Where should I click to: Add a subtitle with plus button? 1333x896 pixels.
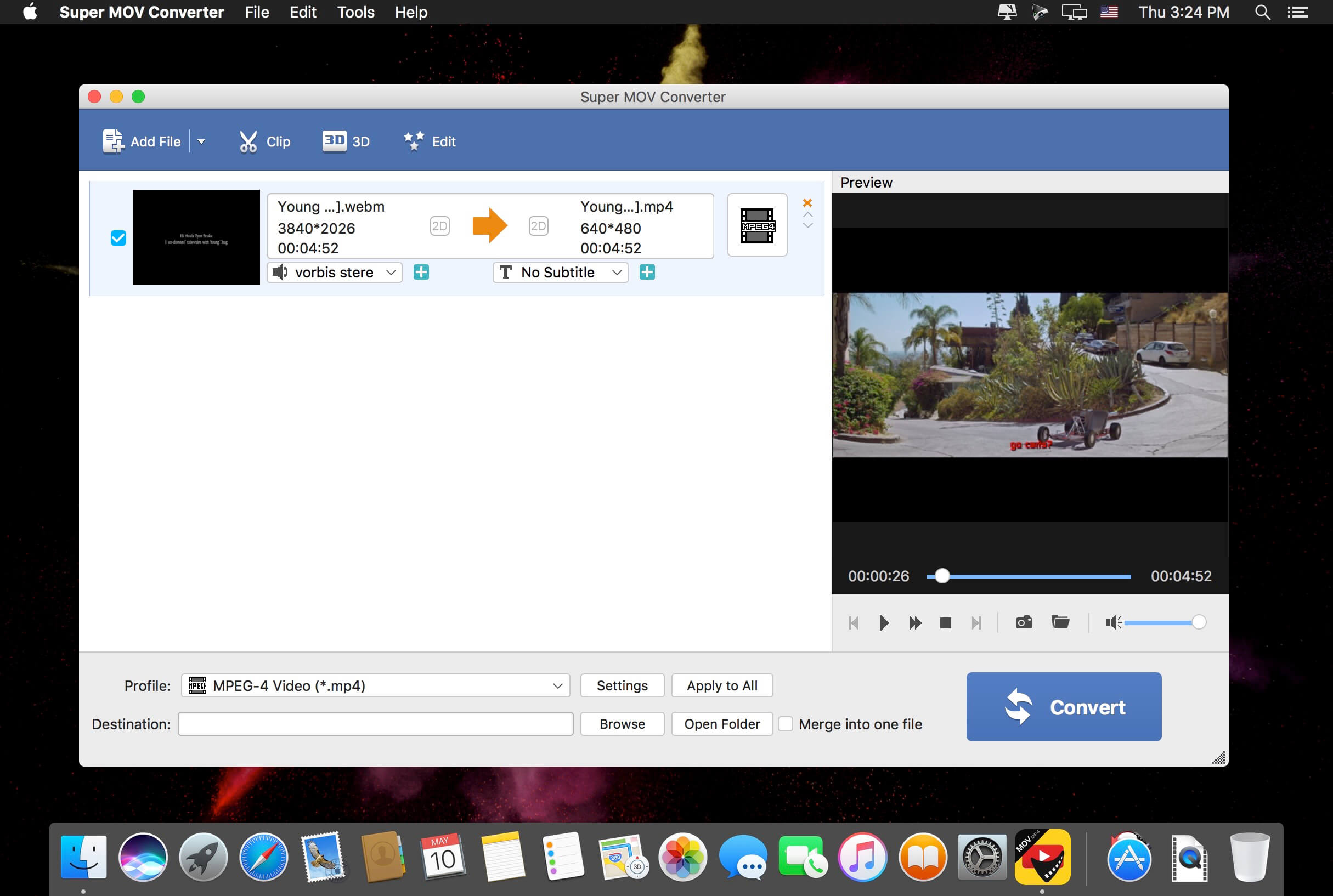(647, 273)
